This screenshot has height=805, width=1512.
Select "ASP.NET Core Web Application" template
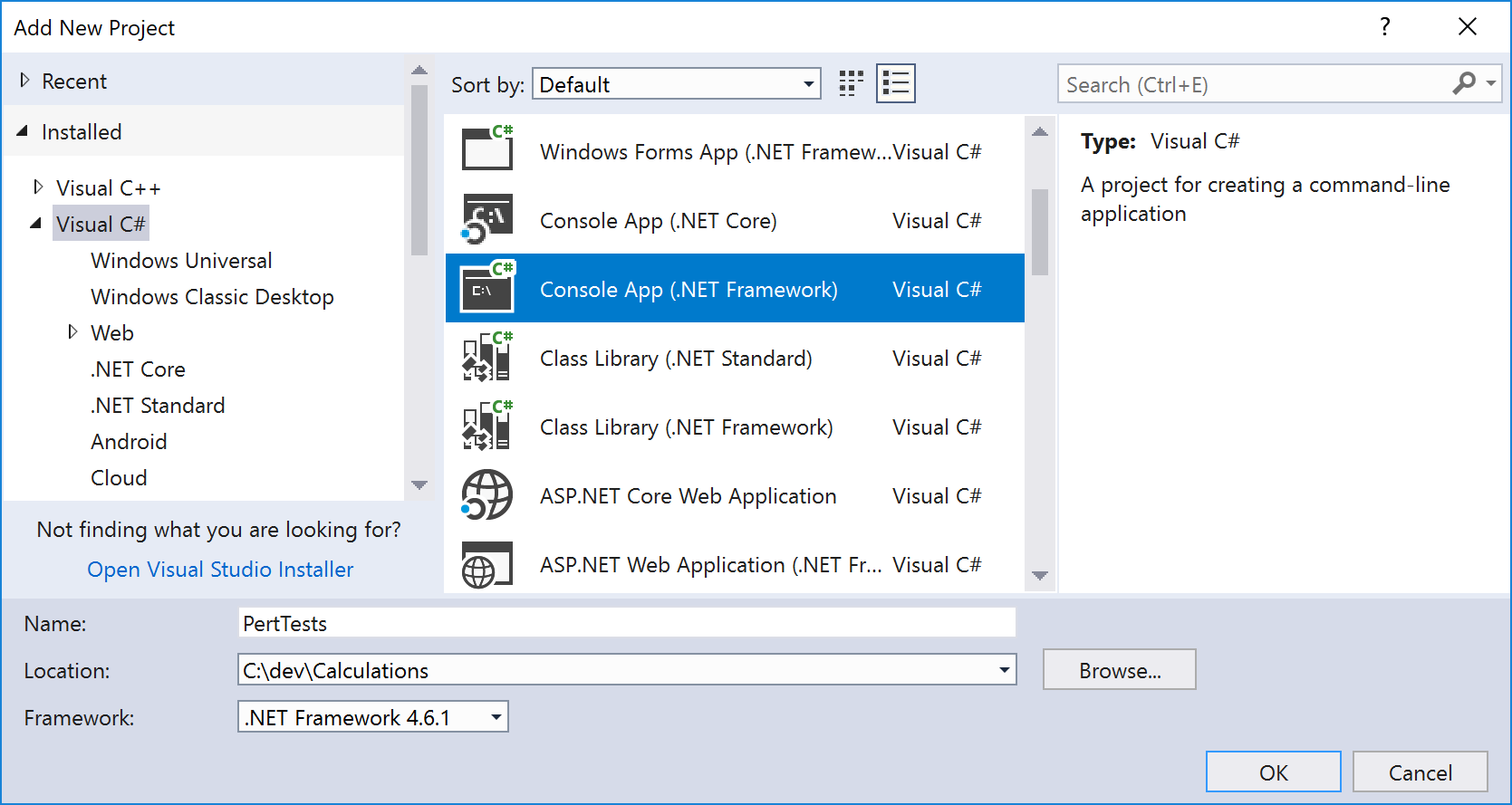735,494
